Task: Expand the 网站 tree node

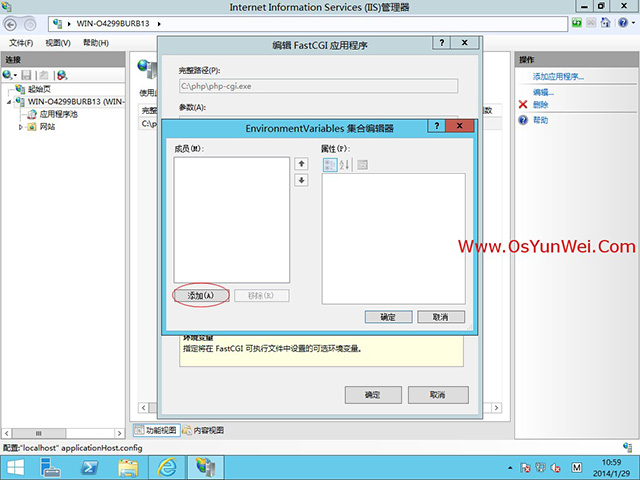Action: pyautogui.click(x=20, y=127)
